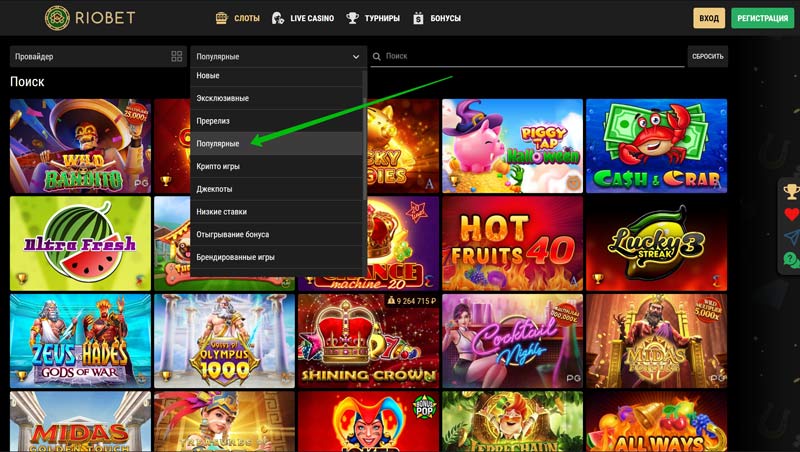Click the grid icon in Провайдер field
This screenshot has height=452, width=800.
pos(177,57)
